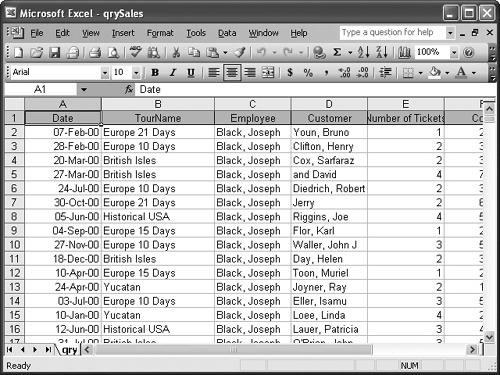Open the Edit menu

pyautogui.click(x=62, y=33)
